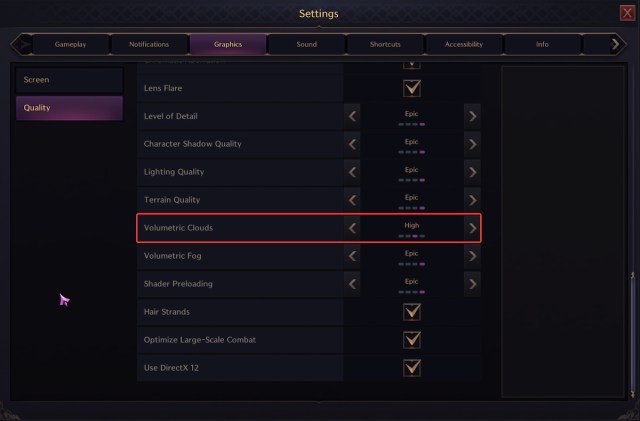
Task: Decrease Lighting Quality with left arrow
Action: [x=352, y=172]
